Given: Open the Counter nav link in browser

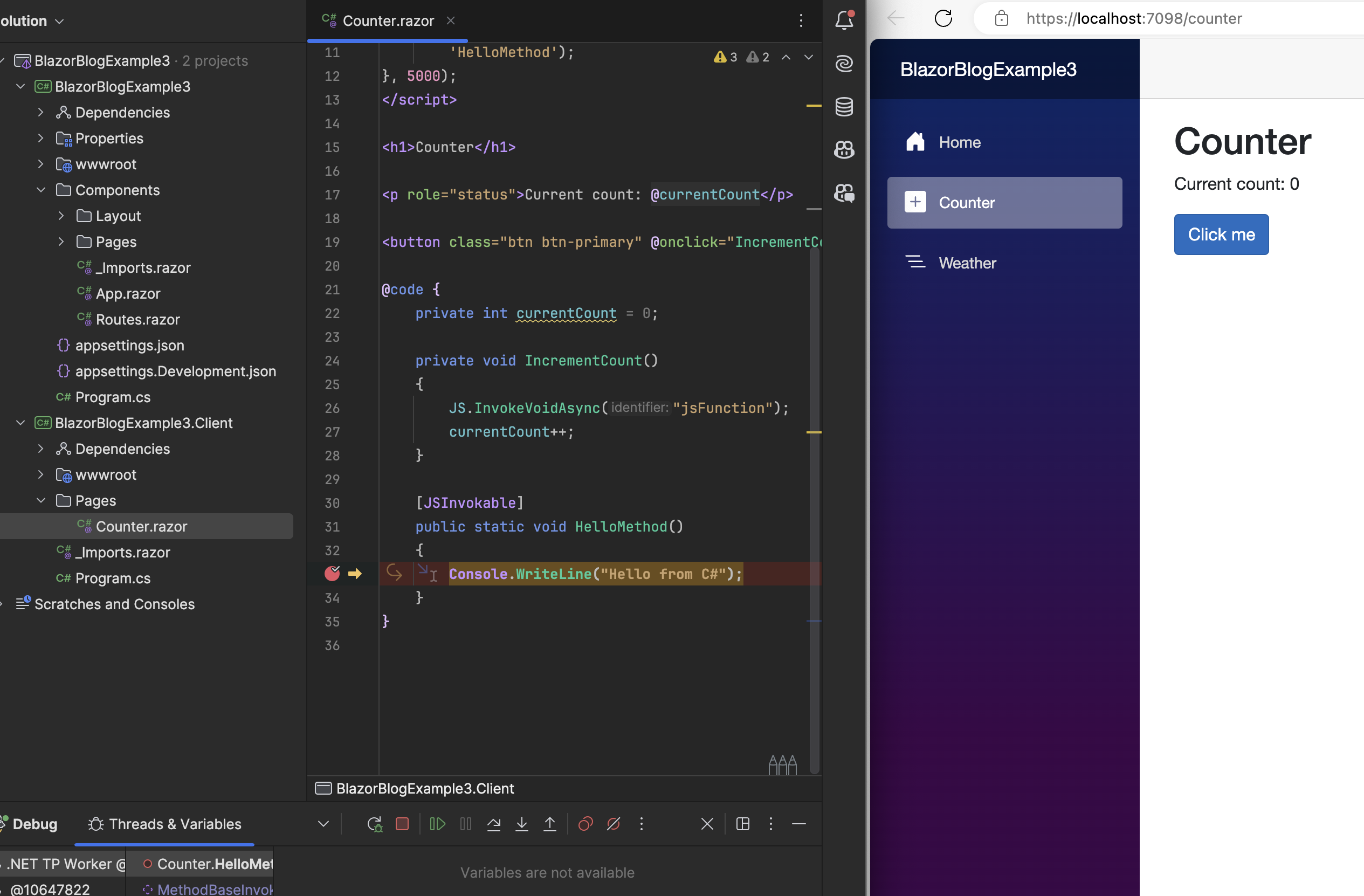Looking at the screenshot, I should [x=1004, y=202].
